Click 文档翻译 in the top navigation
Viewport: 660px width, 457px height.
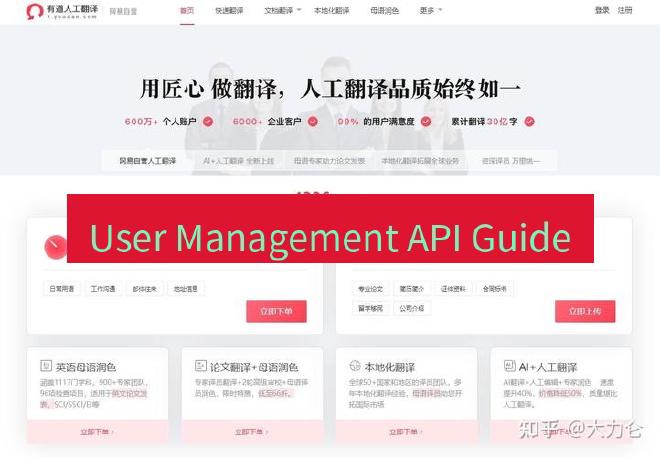(278, 11)
